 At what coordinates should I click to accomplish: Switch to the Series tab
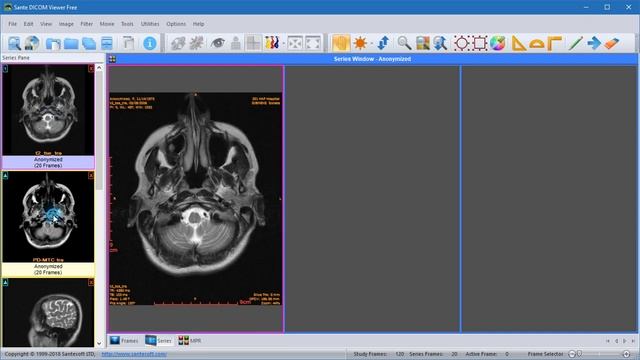pos(159,340)
